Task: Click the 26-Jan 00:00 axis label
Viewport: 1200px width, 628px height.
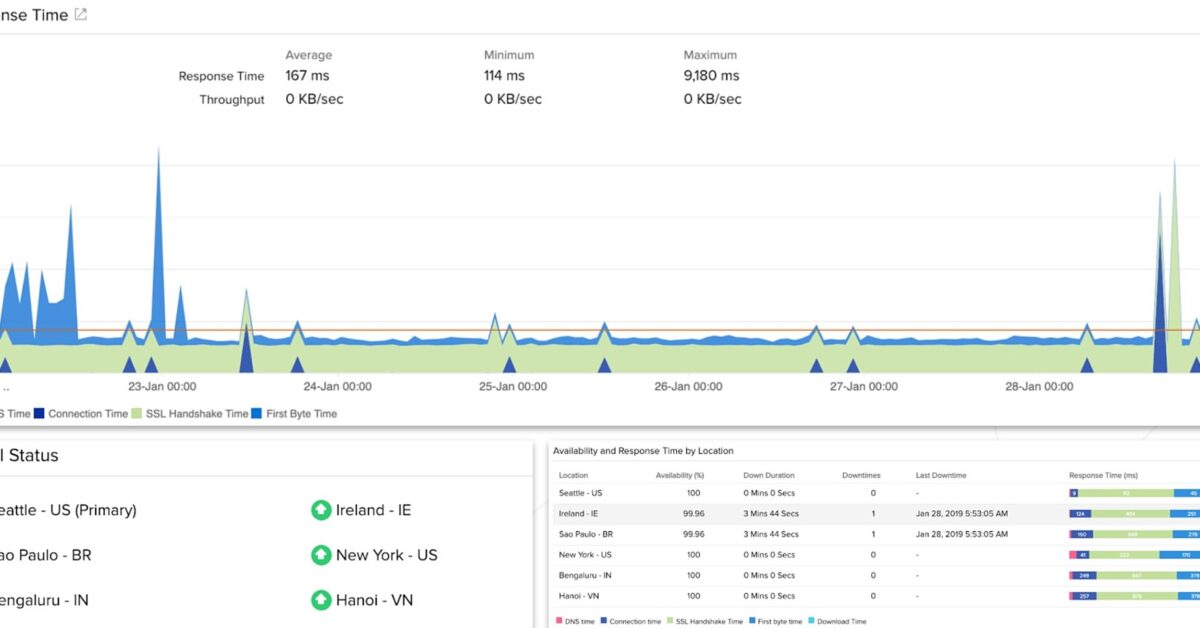Action: [x=686, y=386]
